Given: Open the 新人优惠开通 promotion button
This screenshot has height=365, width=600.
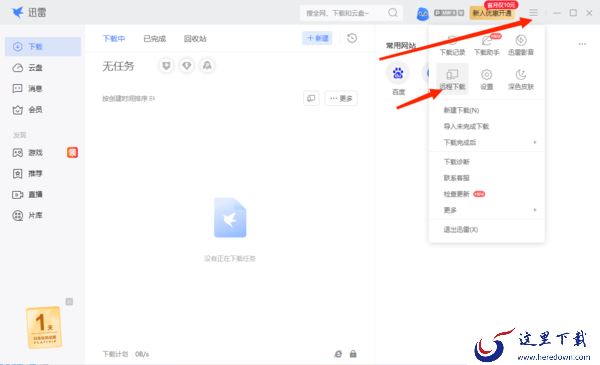Looking at the screenshot, I should (492, 13).
